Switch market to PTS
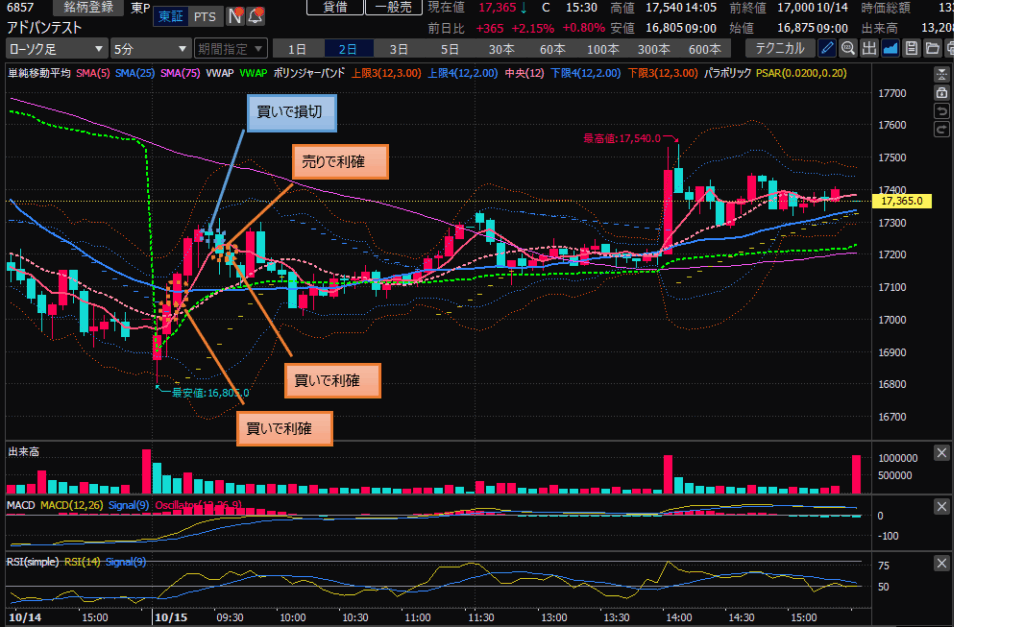This screenshot has height=627, width=1024. (x=204, y=17)
